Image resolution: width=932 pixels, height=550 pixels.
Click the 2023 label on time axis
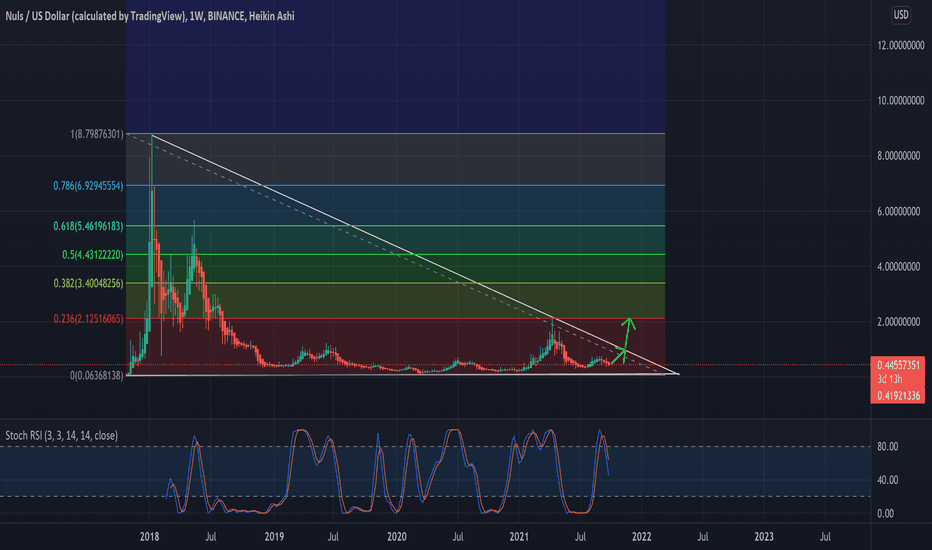click(x=764, y=536)
